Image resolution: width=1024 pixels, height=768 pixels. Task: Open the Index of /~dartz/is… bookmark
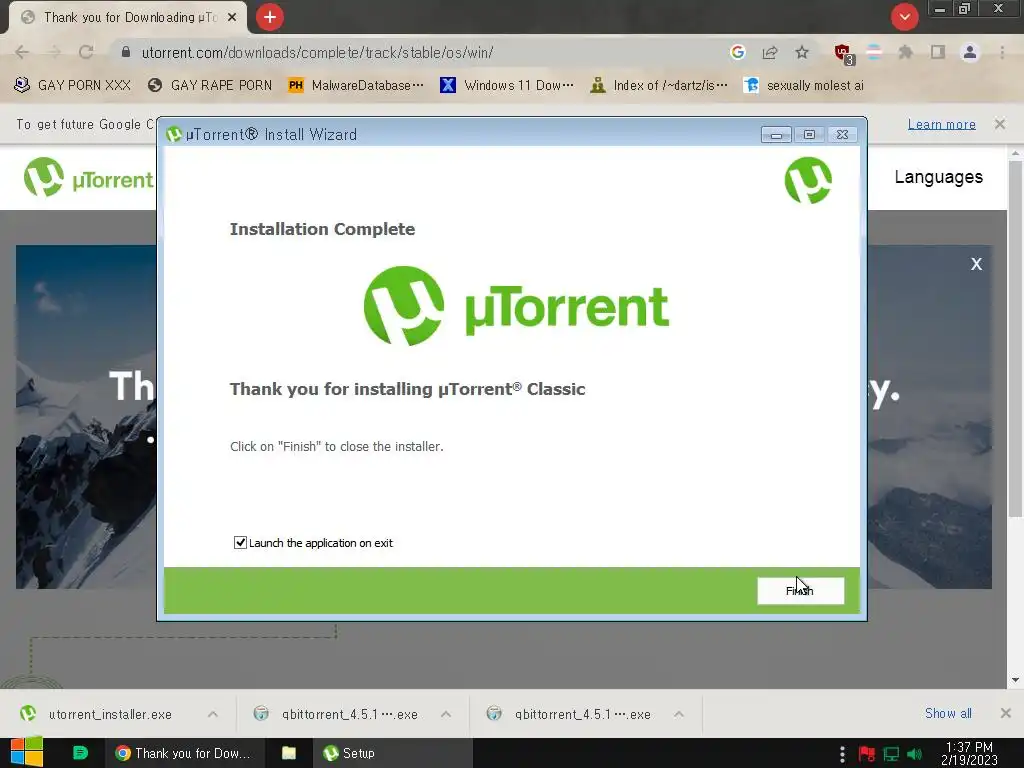[659, 86]
